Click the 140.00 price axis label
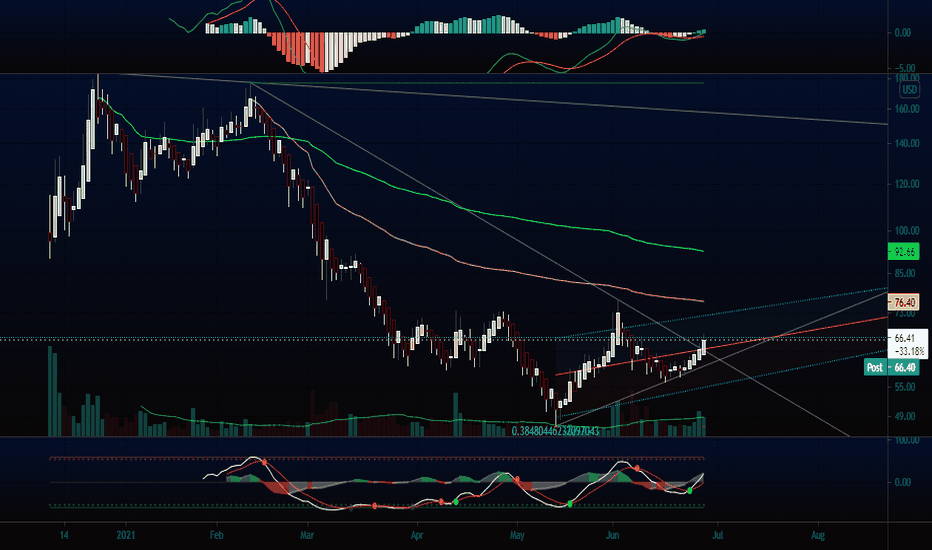Image resolution: width=932 pixels, height=550 pixels. pyautogui.click(x=906, y=143)
